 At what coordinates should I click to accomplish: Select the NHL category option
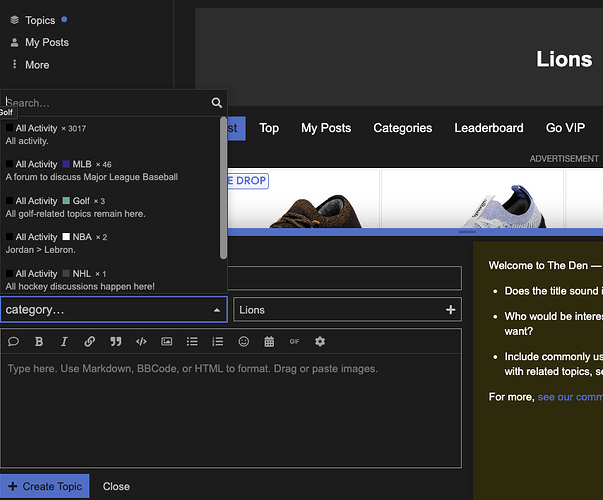112,280
